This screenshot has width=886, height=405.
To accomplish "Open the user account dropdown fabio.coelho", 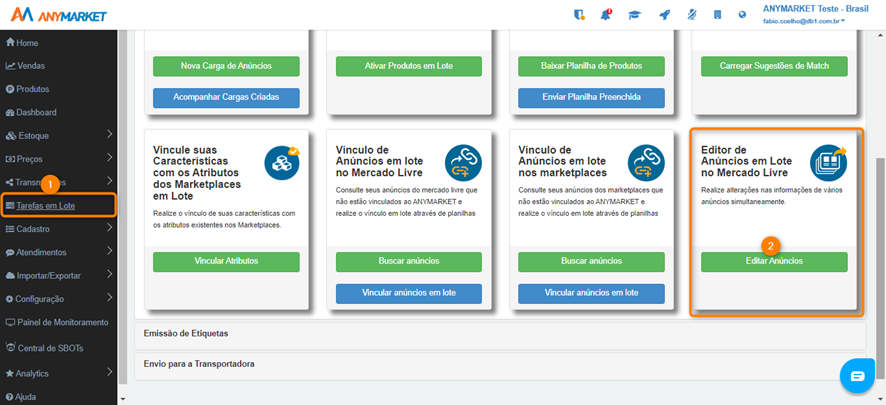I will click(x=804, y=20).
